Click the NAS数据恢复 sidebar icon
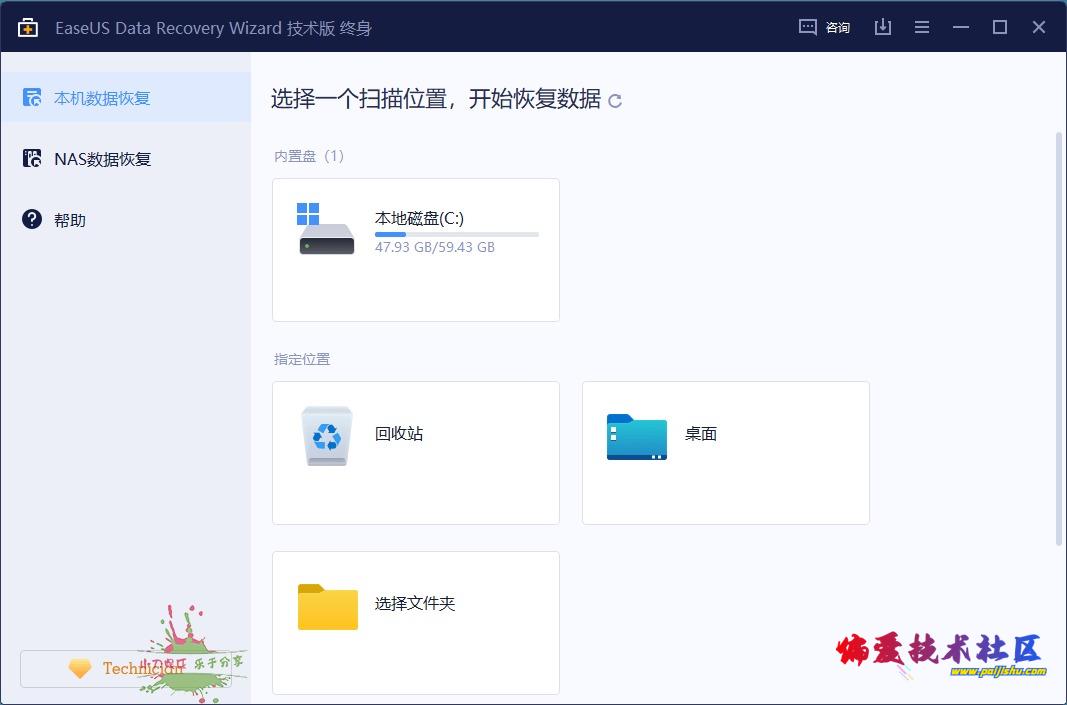This screenshot has width=1067, height=705. (32, 159)
